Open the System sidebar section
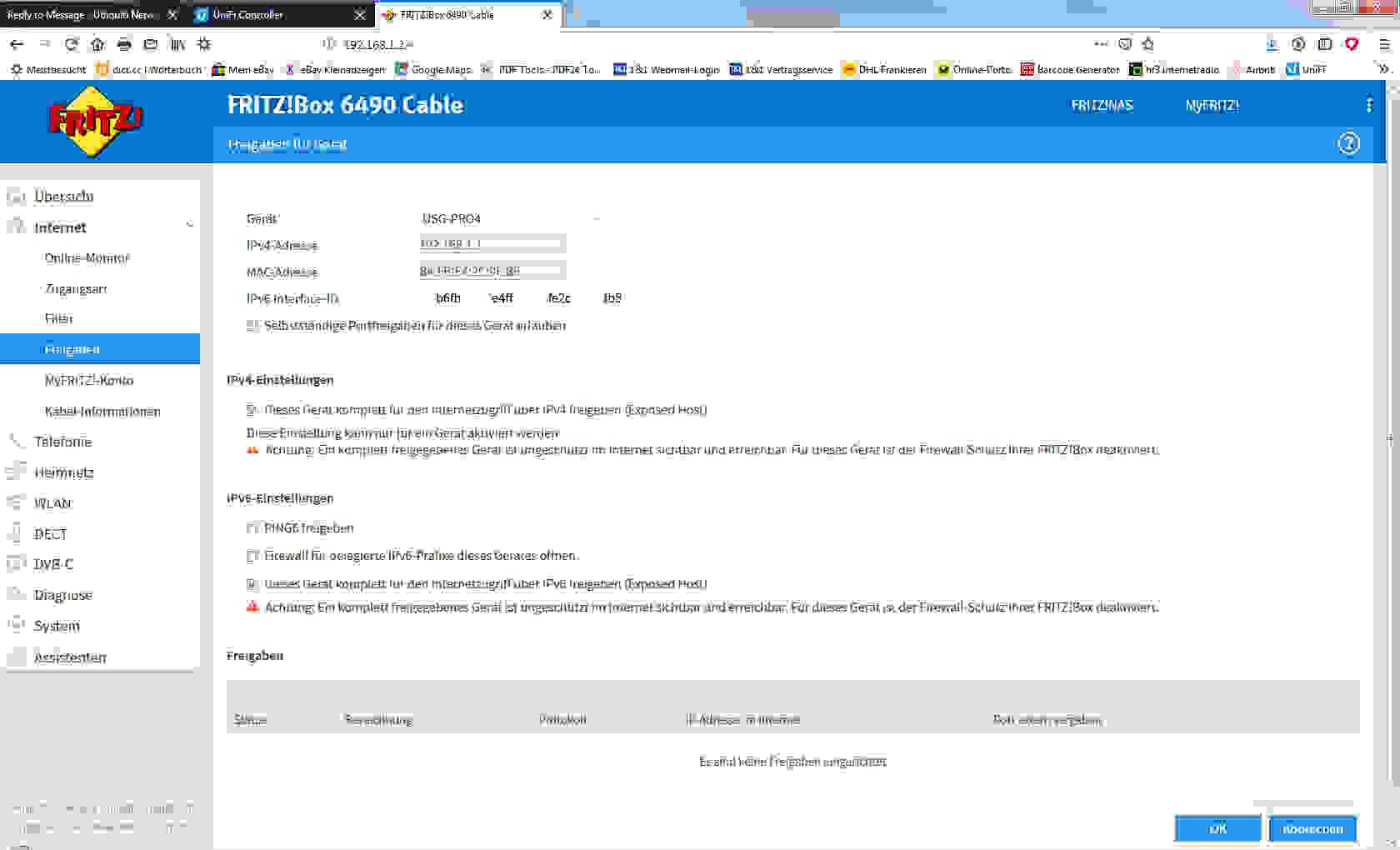 (57, 626)
